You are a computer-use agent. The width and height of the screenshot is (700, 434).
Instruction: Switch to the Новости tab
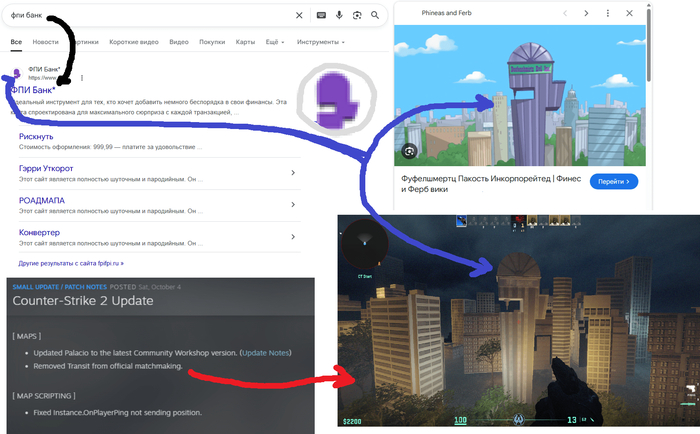(45, 42)
